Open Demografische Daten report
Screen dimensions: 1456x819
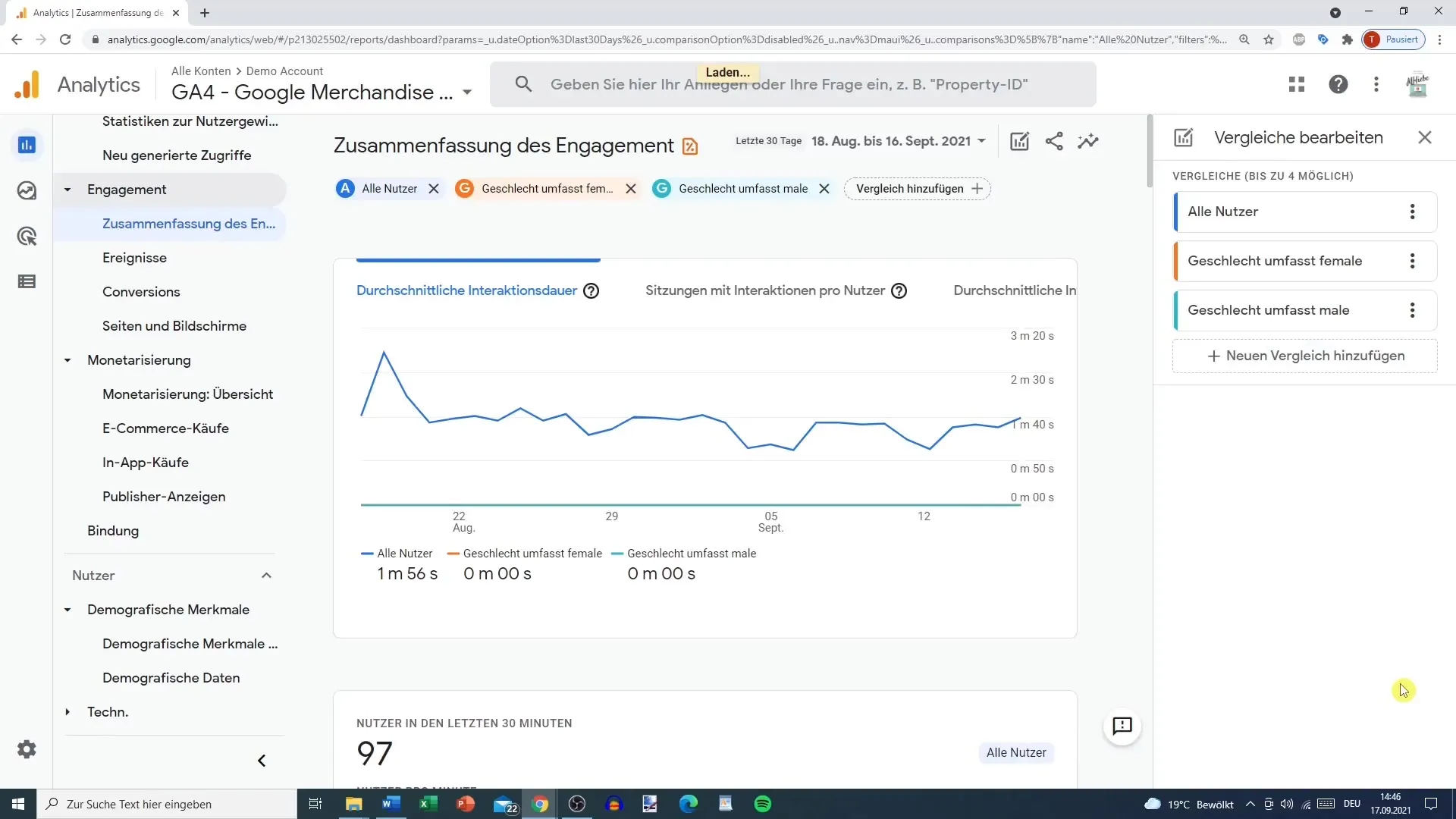(171, 678)
